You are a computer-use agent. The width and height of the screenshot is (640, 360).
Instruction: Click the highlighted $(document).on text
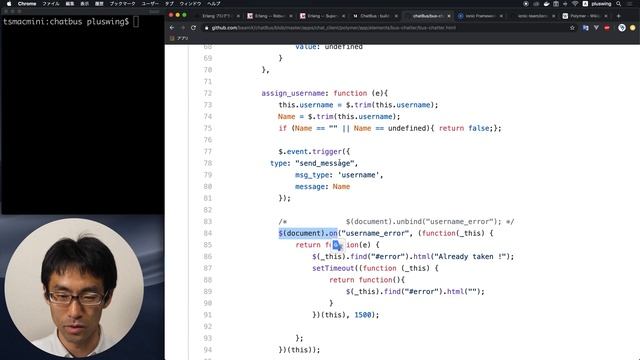click(308, 233)
